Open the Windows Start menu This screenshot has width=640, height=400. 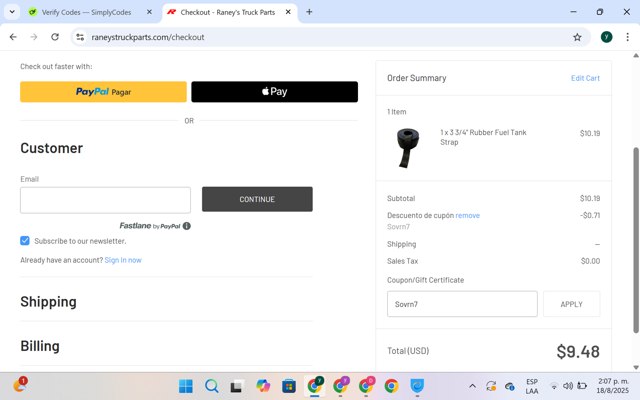(186, 386)
